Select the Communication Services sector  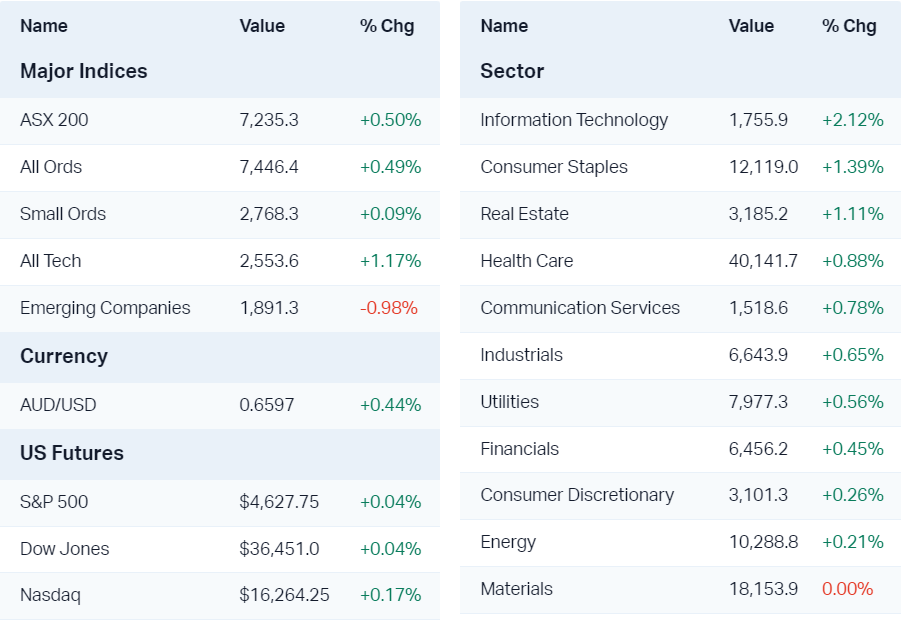pos(580,308)
